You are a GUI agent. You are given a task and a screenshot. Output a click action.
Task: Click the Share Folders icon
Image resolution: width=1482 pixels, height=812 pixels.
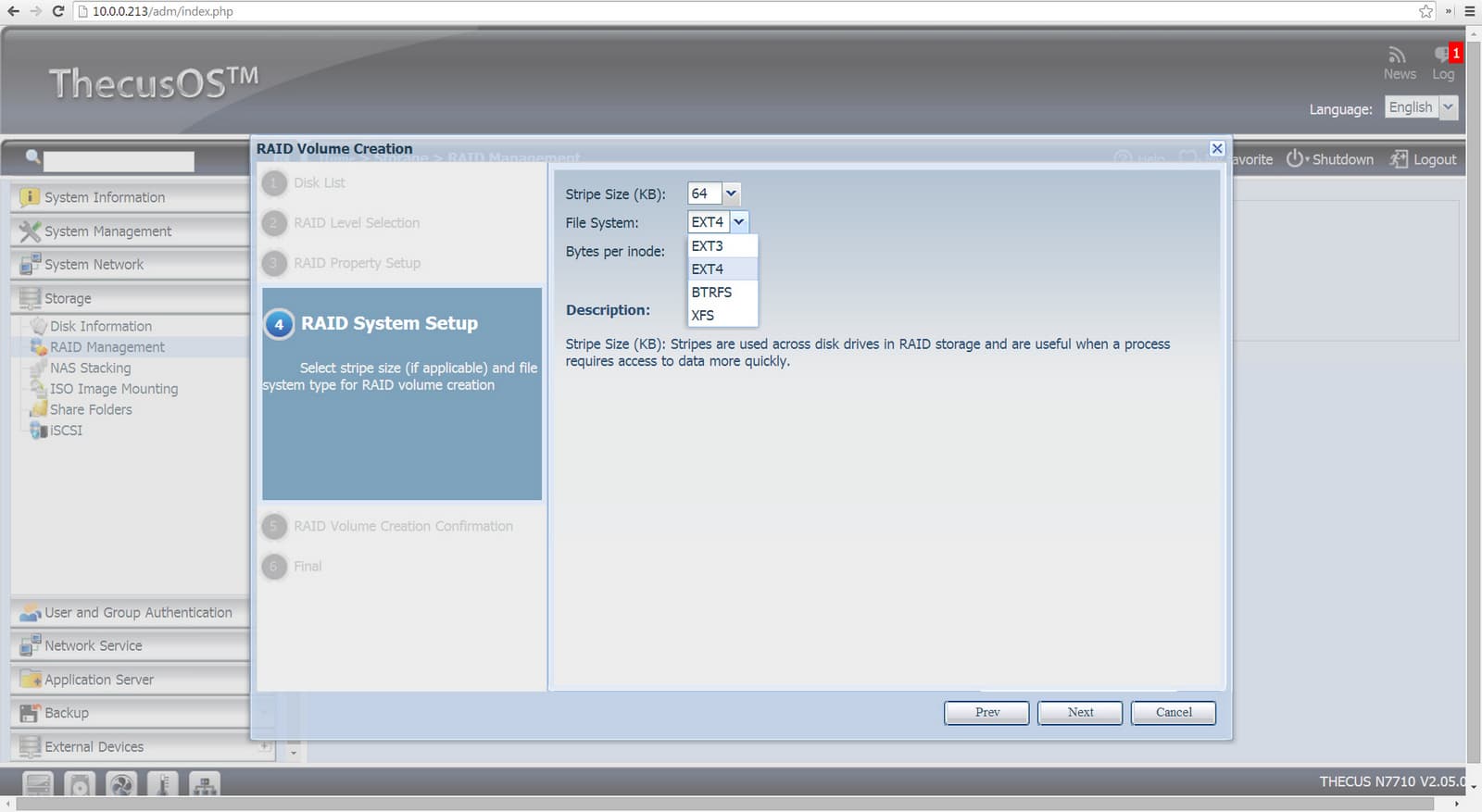click(x=39, y=409)
